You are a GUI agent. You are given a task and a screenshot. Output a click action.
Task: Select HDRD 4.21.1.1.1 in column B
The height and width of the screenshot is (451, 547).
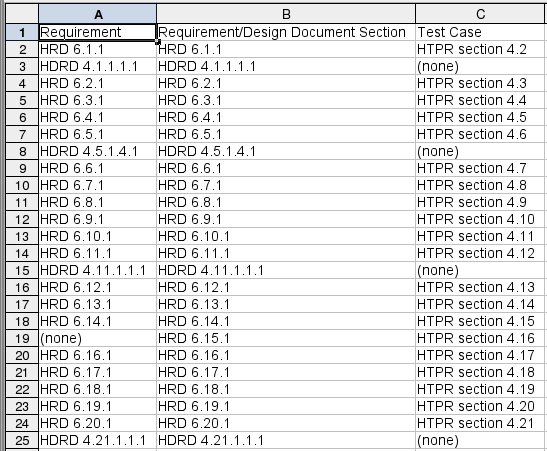[x=286, y=441]
